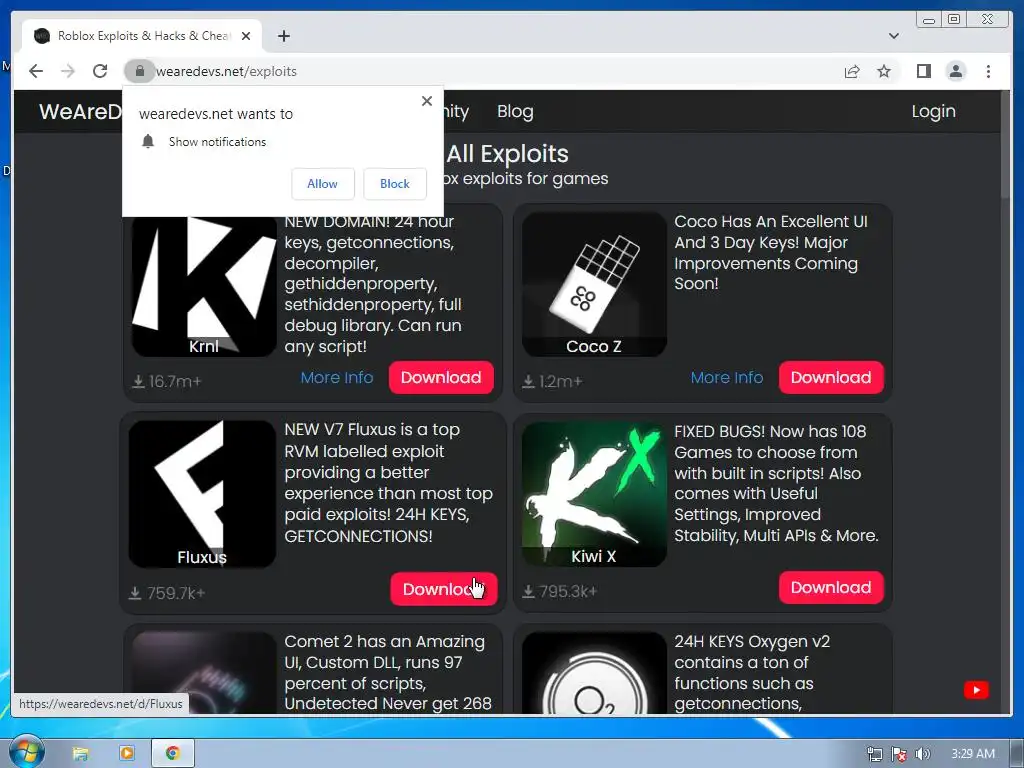Image resolution: width=1024 pixels, height=768 pixels.
Task: Click the Coco Z logo thumbnail
Action: [x=594, y=284]
